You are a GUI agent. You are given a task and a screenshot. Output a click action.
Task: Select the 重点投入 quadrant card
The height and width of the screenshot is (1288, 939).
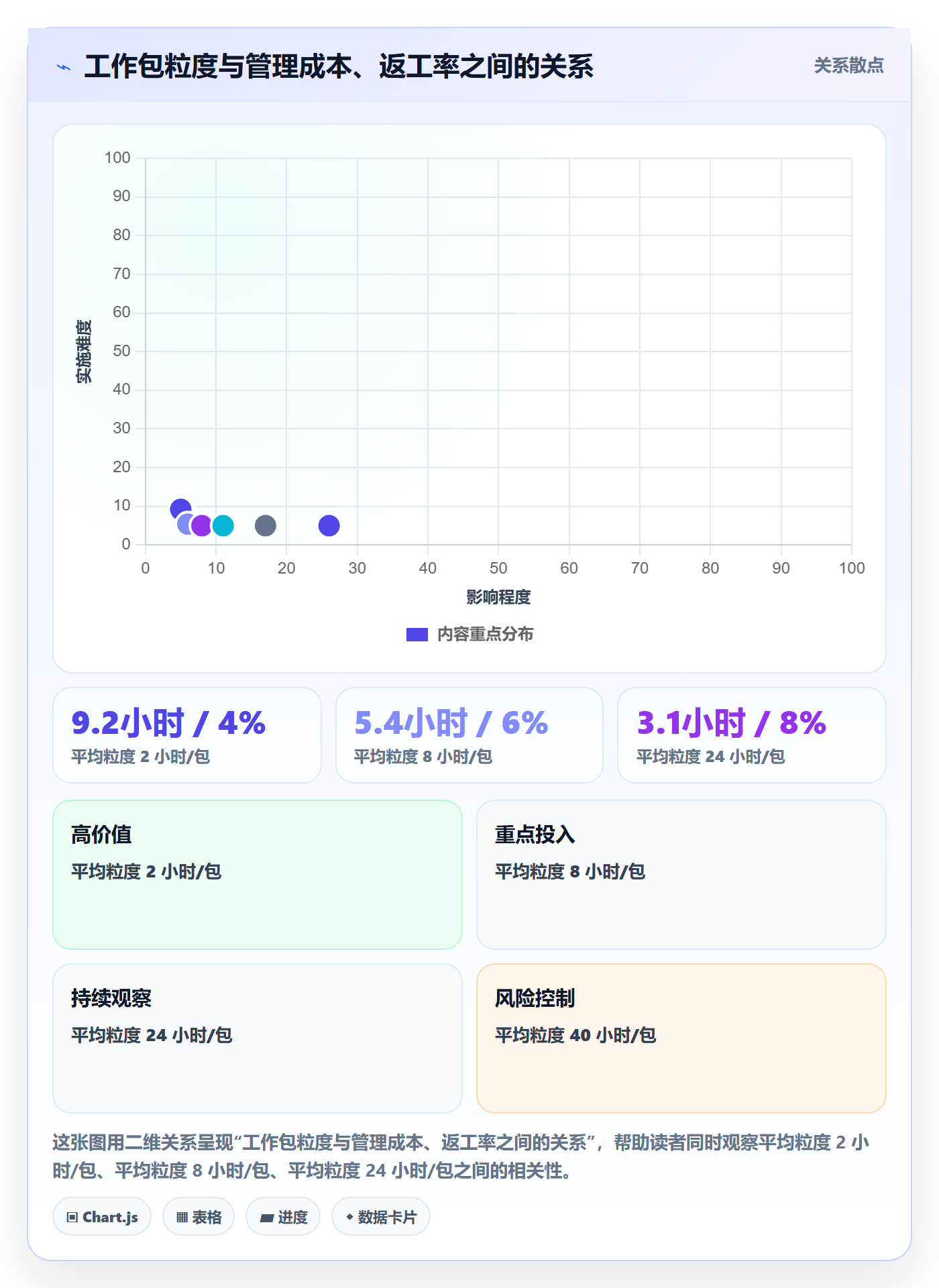point(681,875)
